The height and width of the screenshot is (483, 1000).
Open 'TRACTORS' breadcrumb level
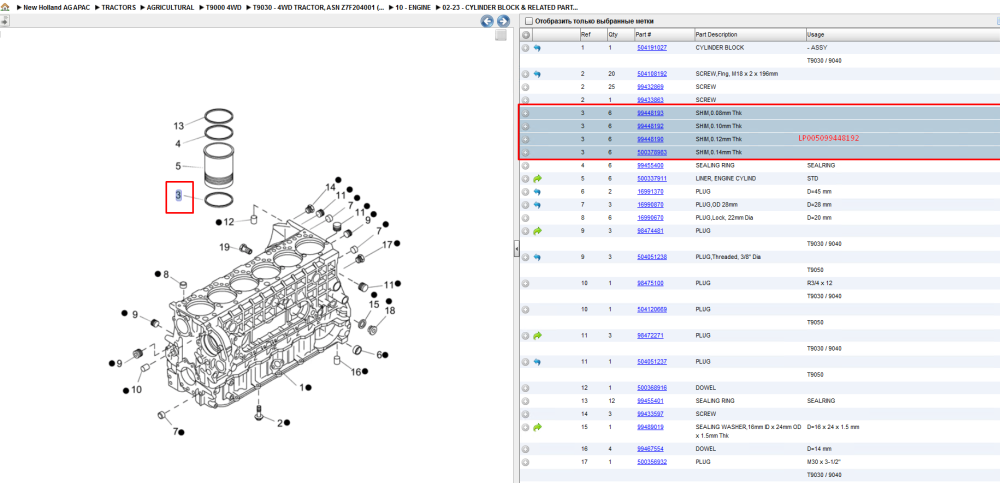pos(120,7)
